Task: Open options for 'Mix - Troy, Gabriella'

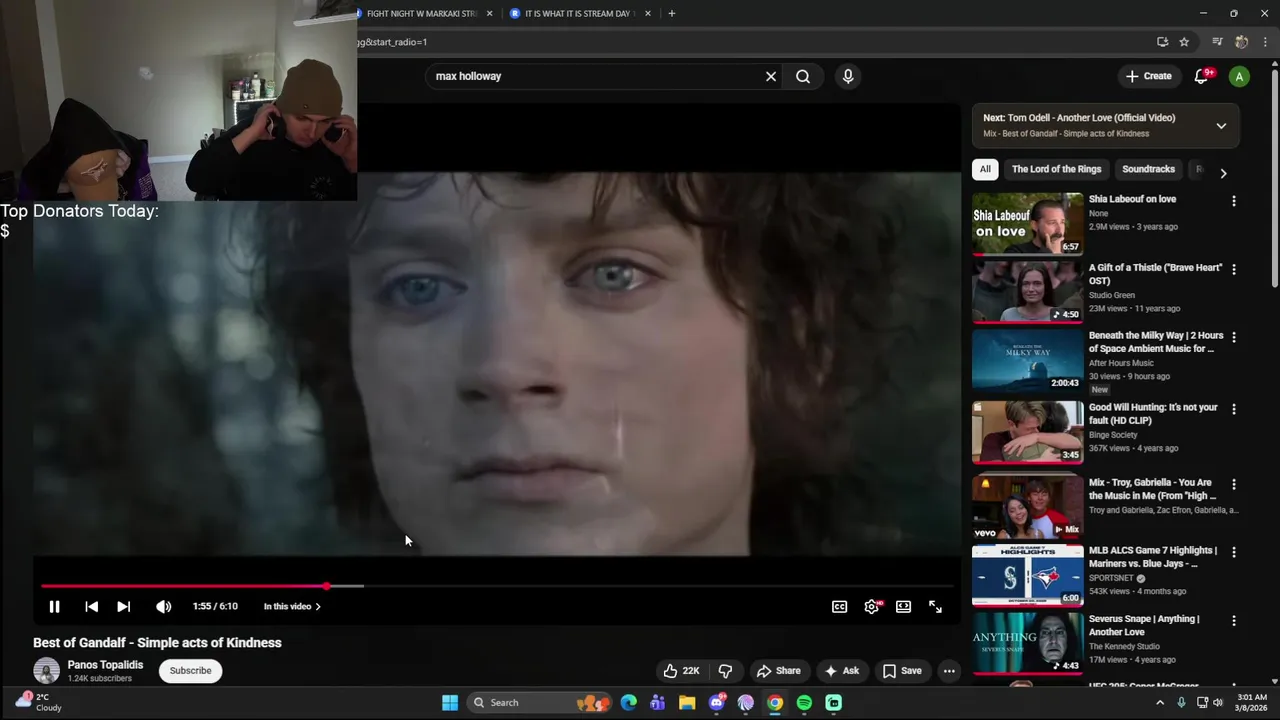Action: coord(1233,484)
